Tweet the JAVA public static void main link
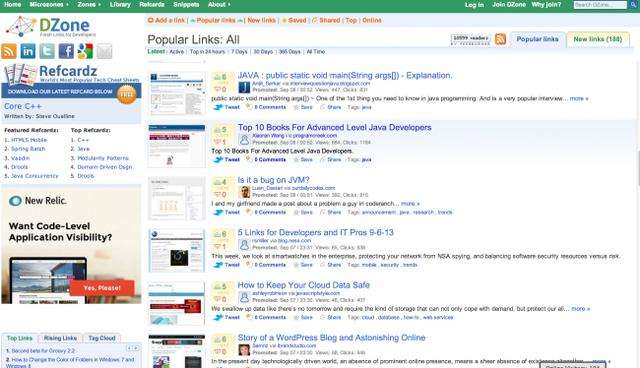 click(x=227, y=107)
